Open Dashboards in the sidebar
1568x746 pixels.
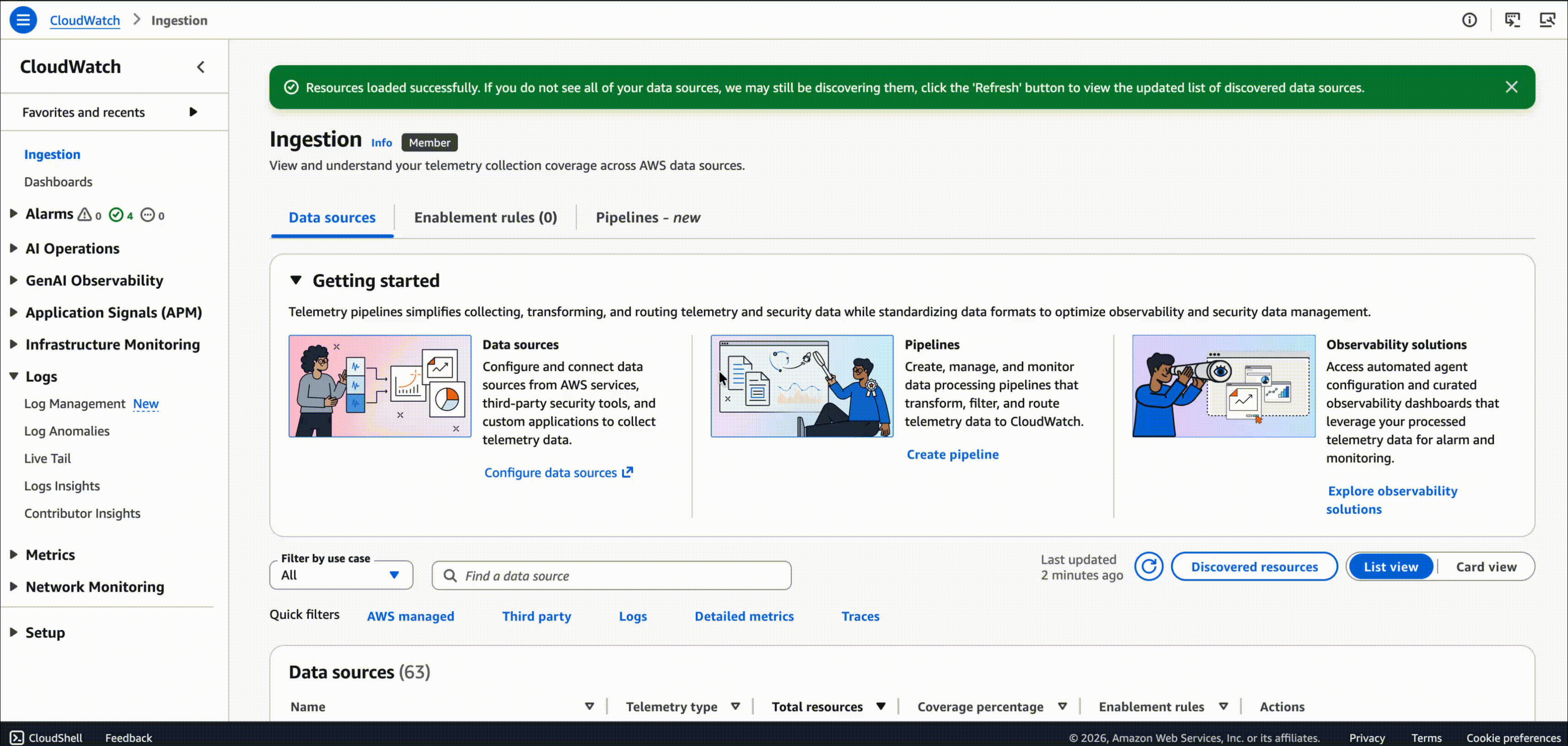[59, 181]
